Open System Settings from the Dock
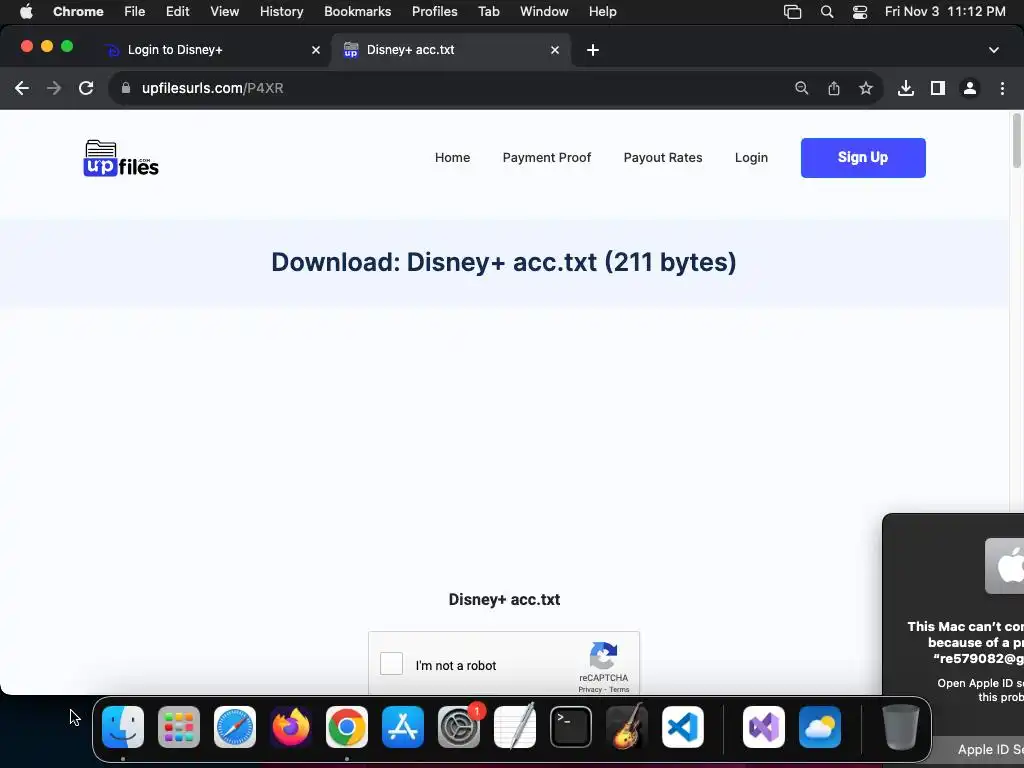Image resolution: width=1024 pixels, height=768 pixels. (x=459, y=727)
